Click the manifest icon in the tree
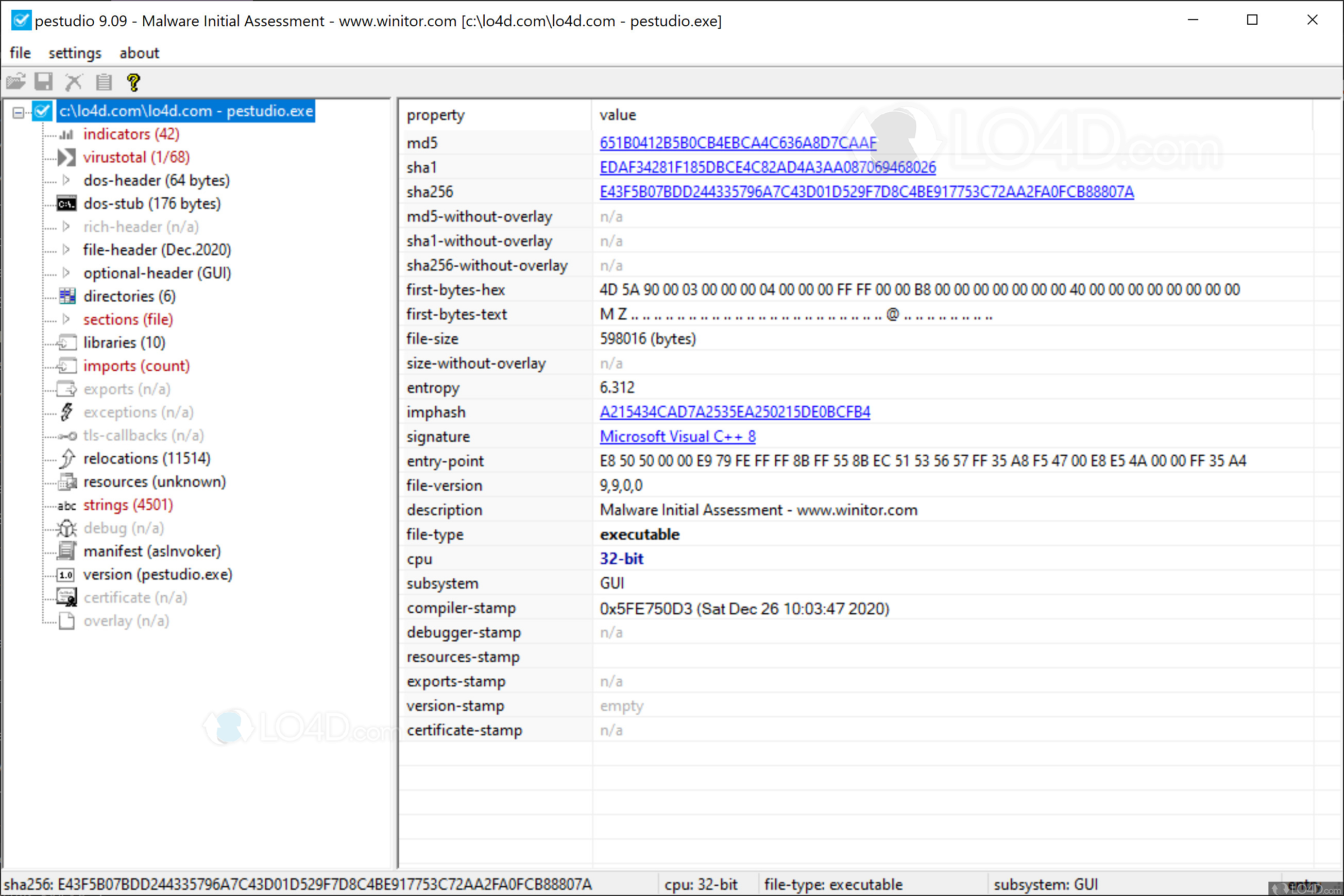 (x=66, y=551)
